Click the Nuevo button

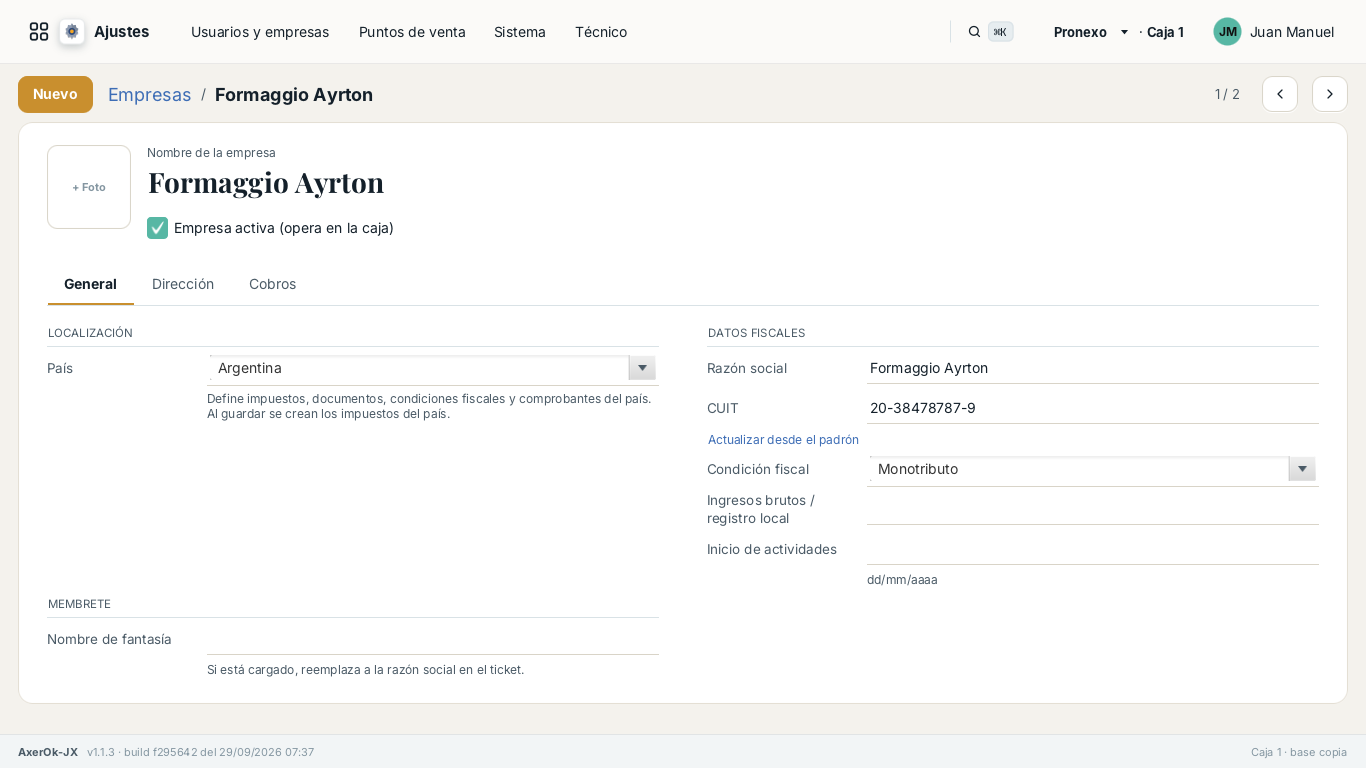[x=55, y=94]
